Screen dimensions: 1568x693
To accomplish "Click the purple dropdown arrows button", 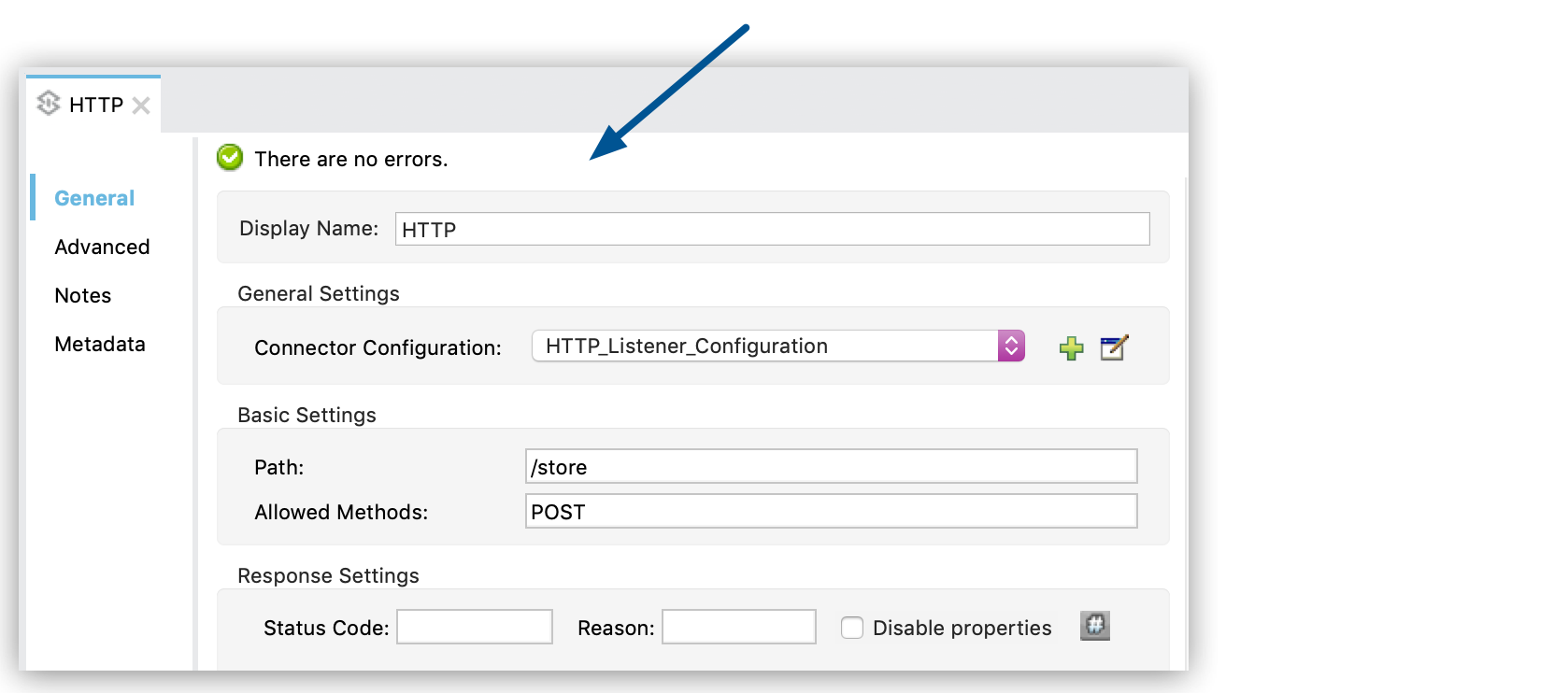I will pos(1011,346).
